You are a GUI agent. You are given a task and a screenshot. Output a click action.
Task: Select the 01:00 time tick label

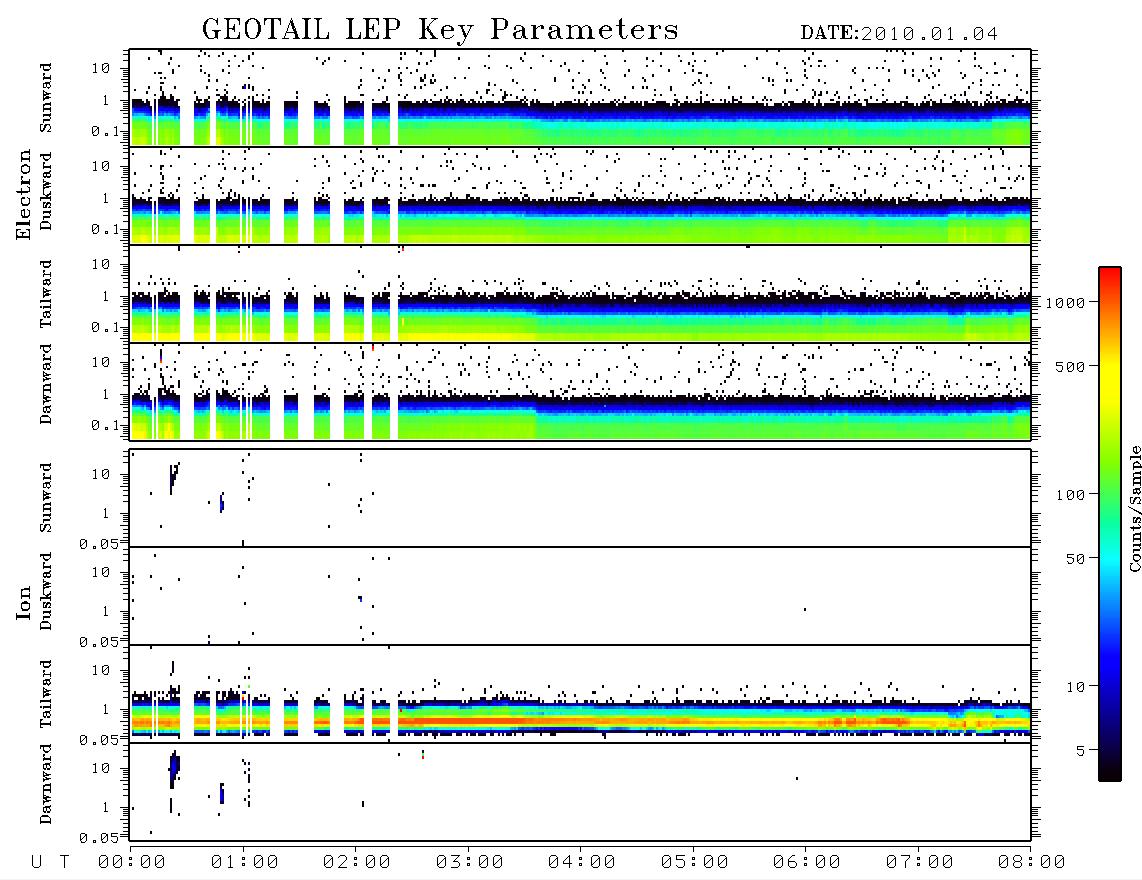245,862
